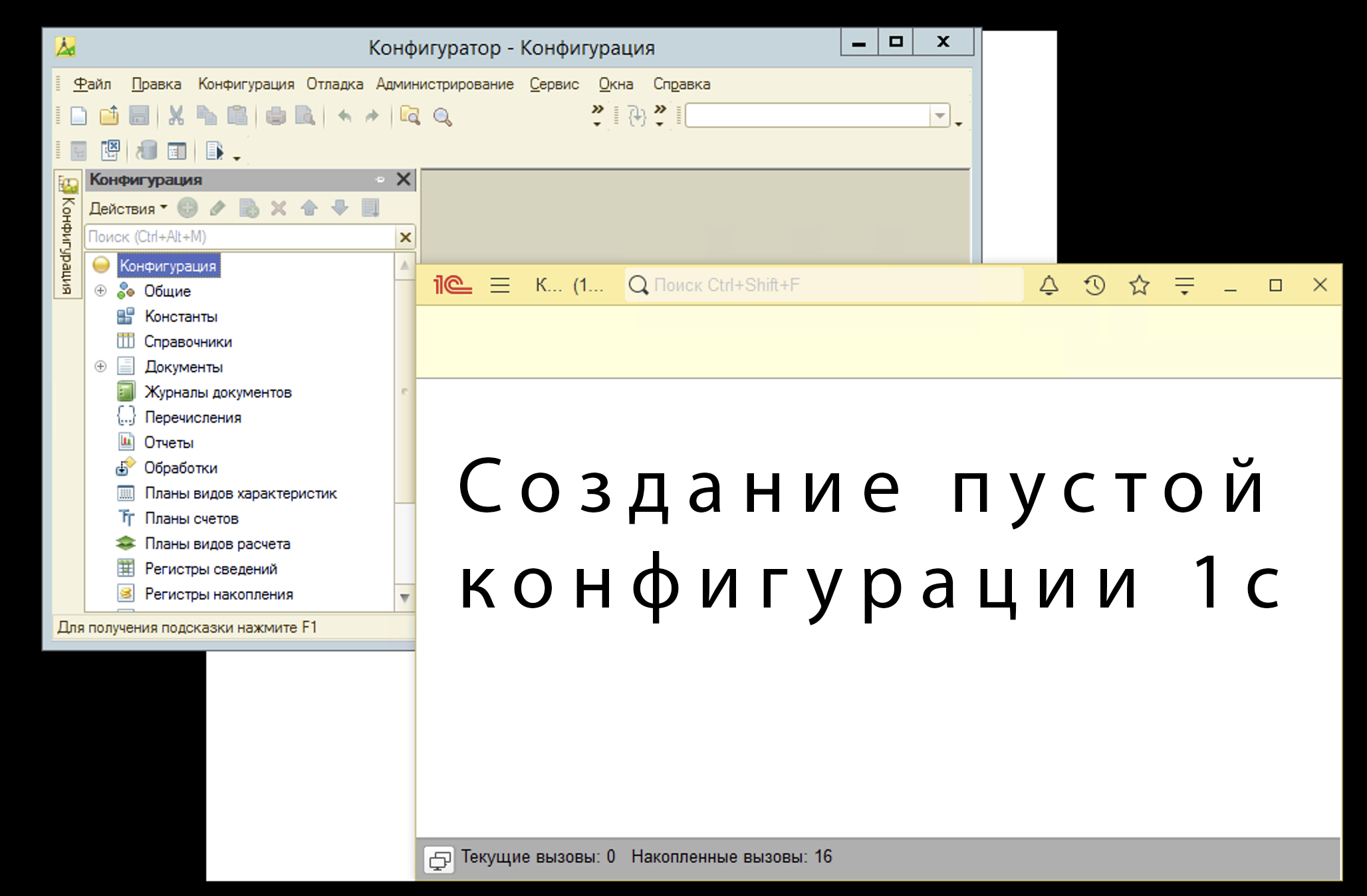This screenshot has width=1367, height=896.
Task: Expand the Общие tree node
Action: pos(100,291)
